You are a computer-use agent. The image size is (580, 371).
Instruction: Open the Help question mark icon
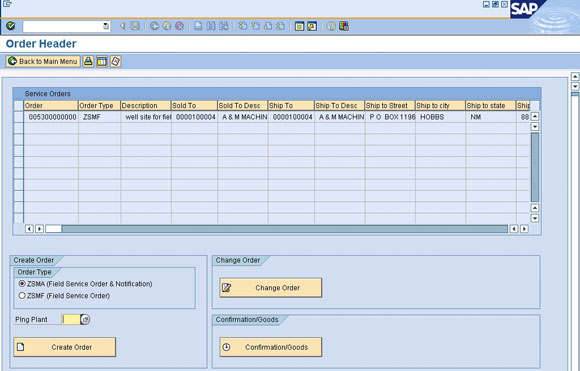(x=331, y=26)
